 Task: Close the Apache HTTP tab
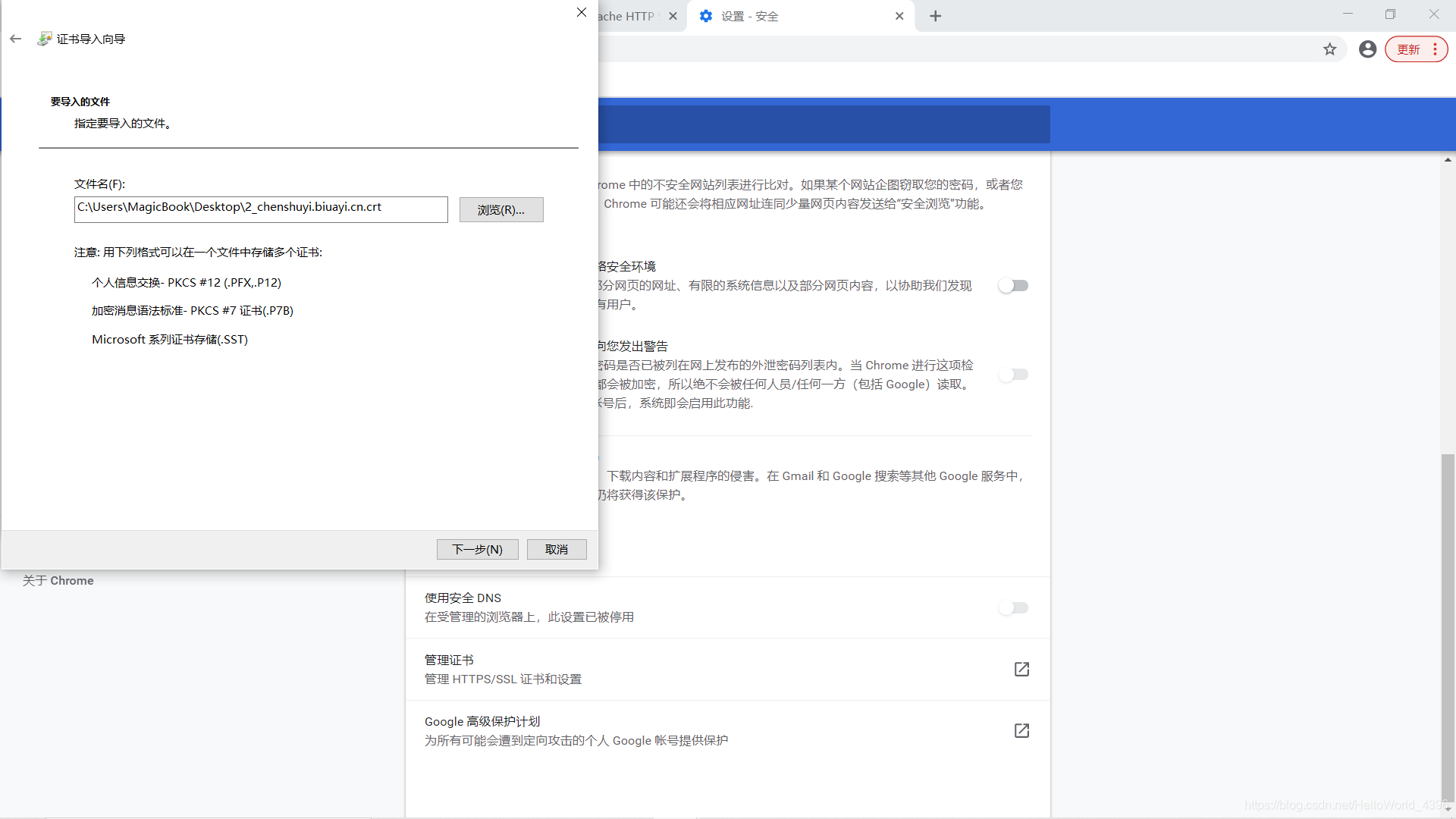click(673, 16)
